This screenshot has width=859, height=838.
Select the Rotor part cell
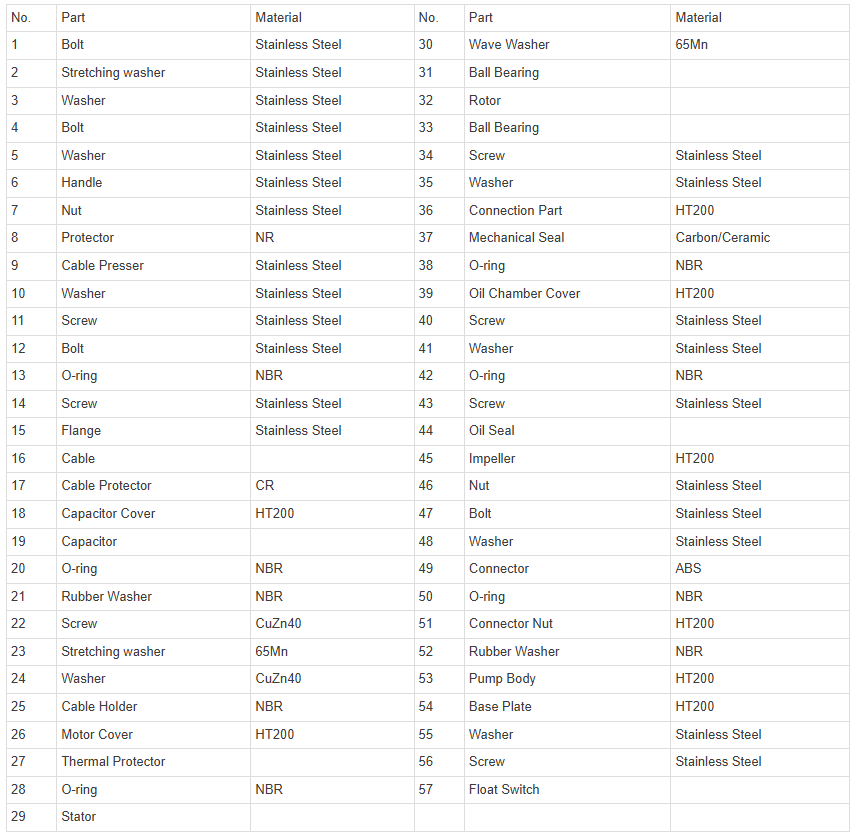coord(566,101)
